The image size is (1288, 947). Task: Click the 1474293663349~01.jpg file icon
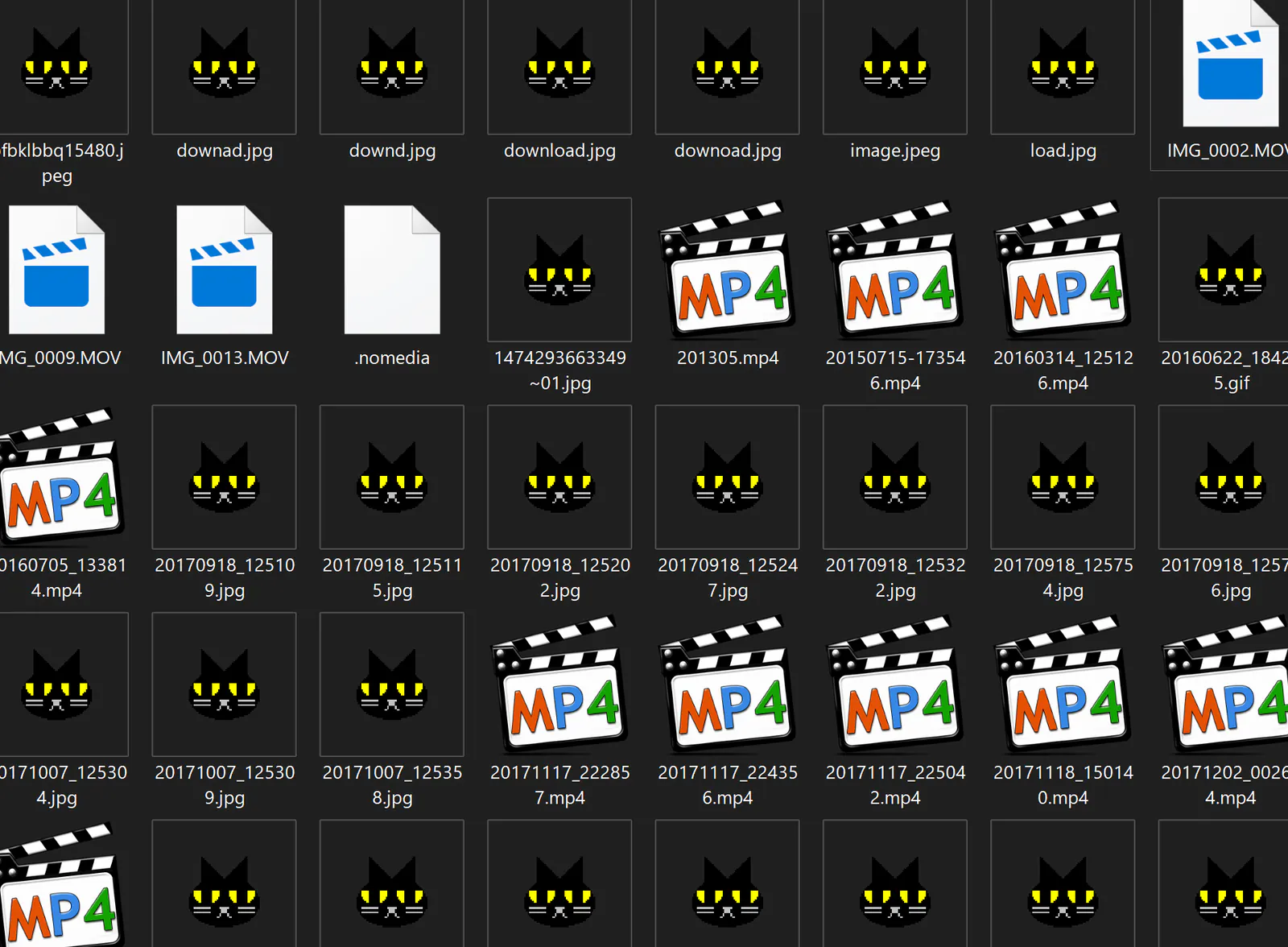coord(559,270)
